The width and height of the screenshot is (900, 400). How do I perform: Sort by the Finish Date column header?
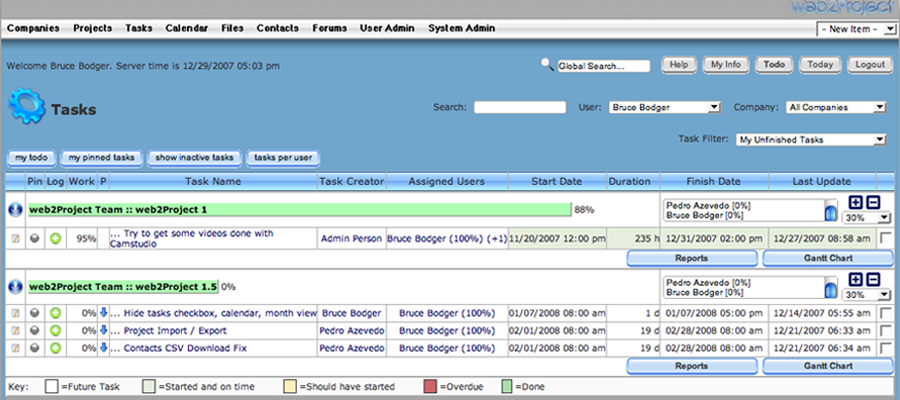coord(713,181)
